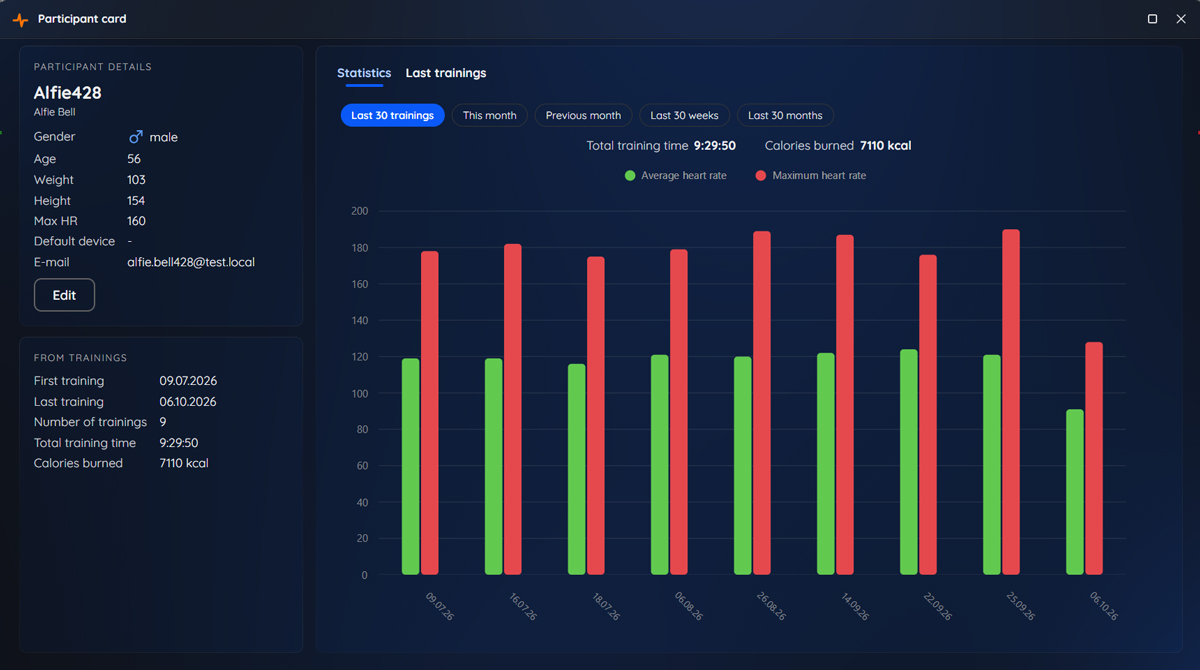Viewport: 1200px width, 670px height.
Task: Maximize the Participant card window
Action: 1152,19
